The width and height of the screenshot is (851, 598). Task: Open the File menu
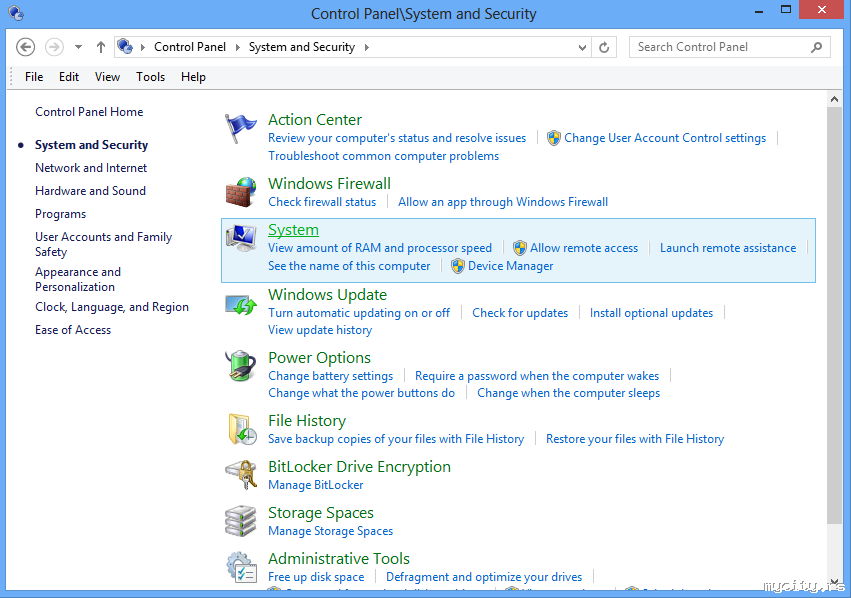pos(34,77)
